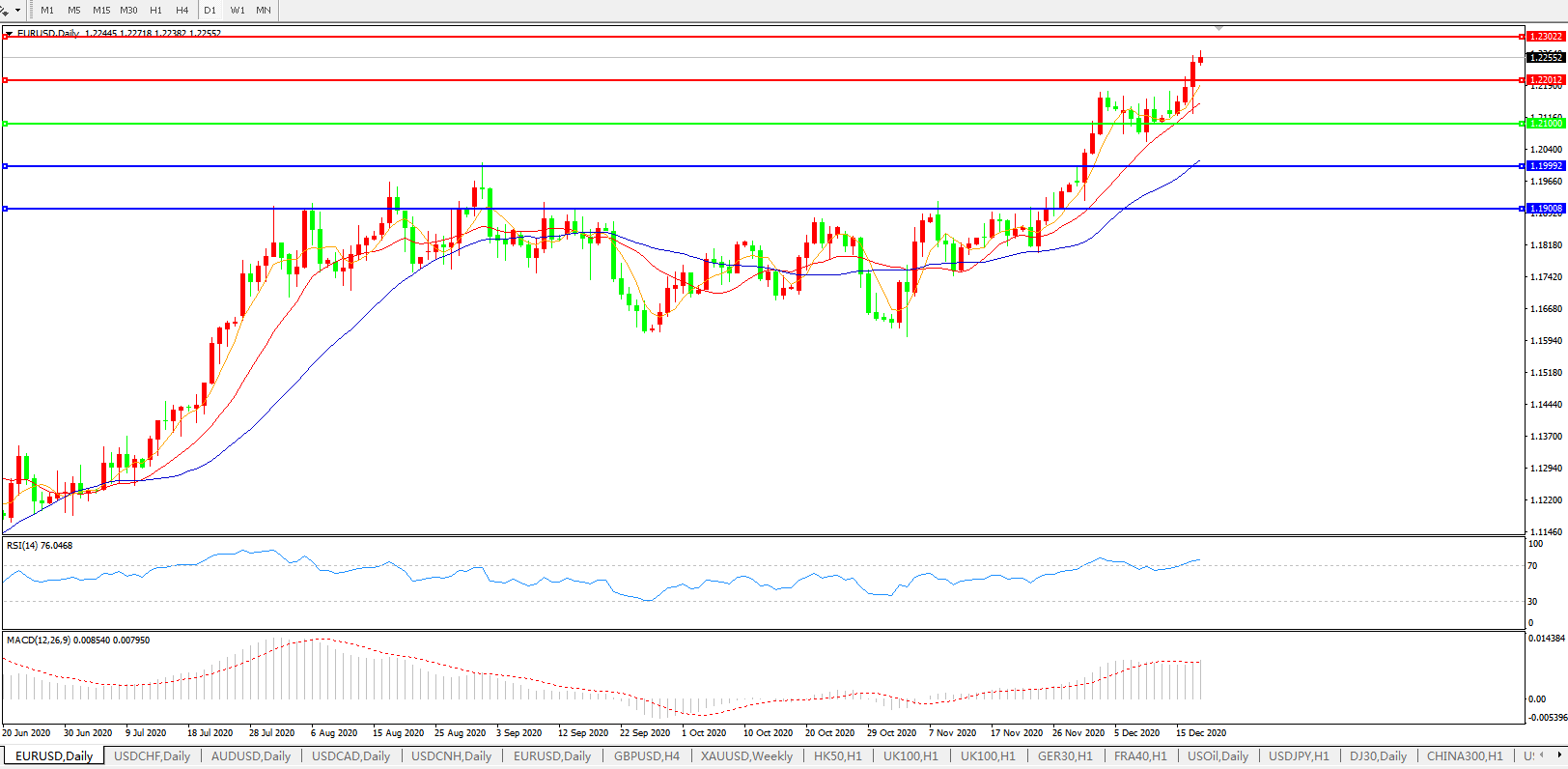Viewport: 1568px width, 769px height.
Task: Choose the MN monthly timeframe
Action: click(264, 11)
